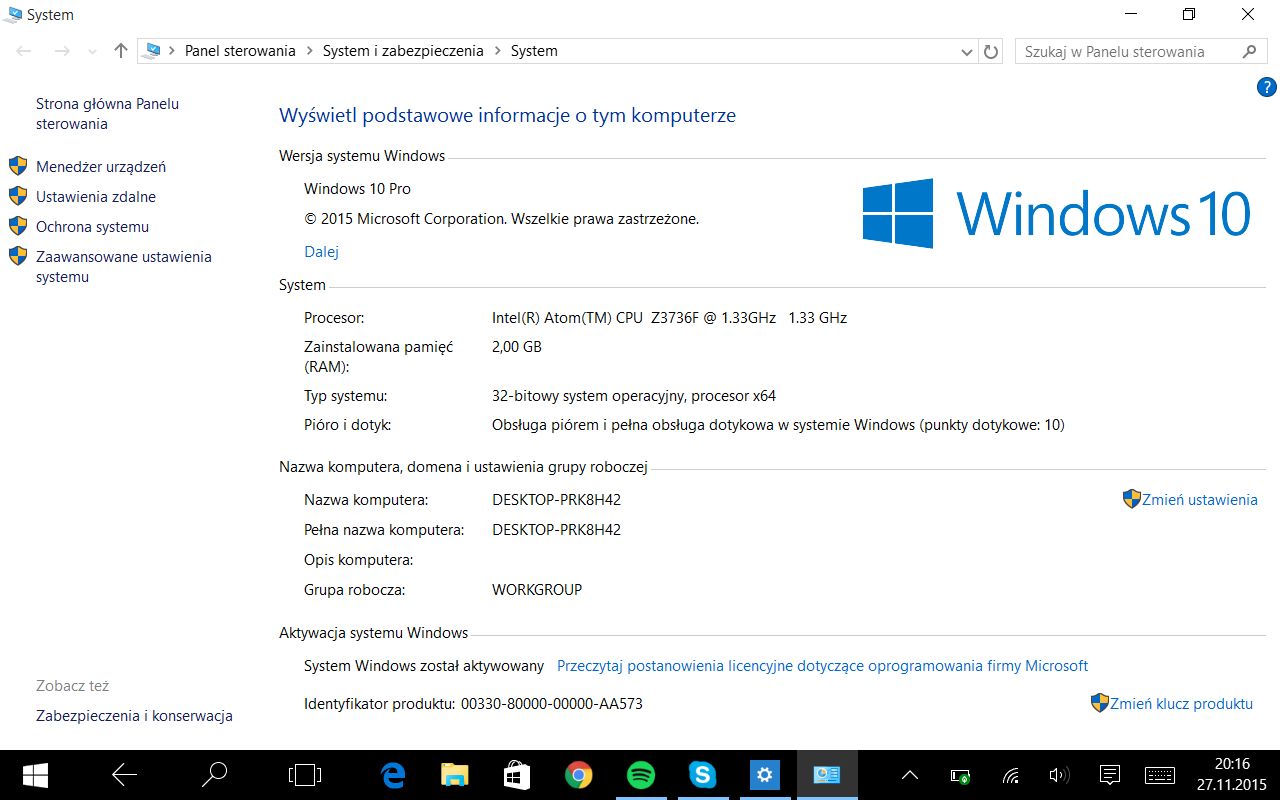Image resolution: width=1280 pixels, height=800 pixels.
Task: Open Strona główna Panelu sterowania
Action: [x=107, y=114]
